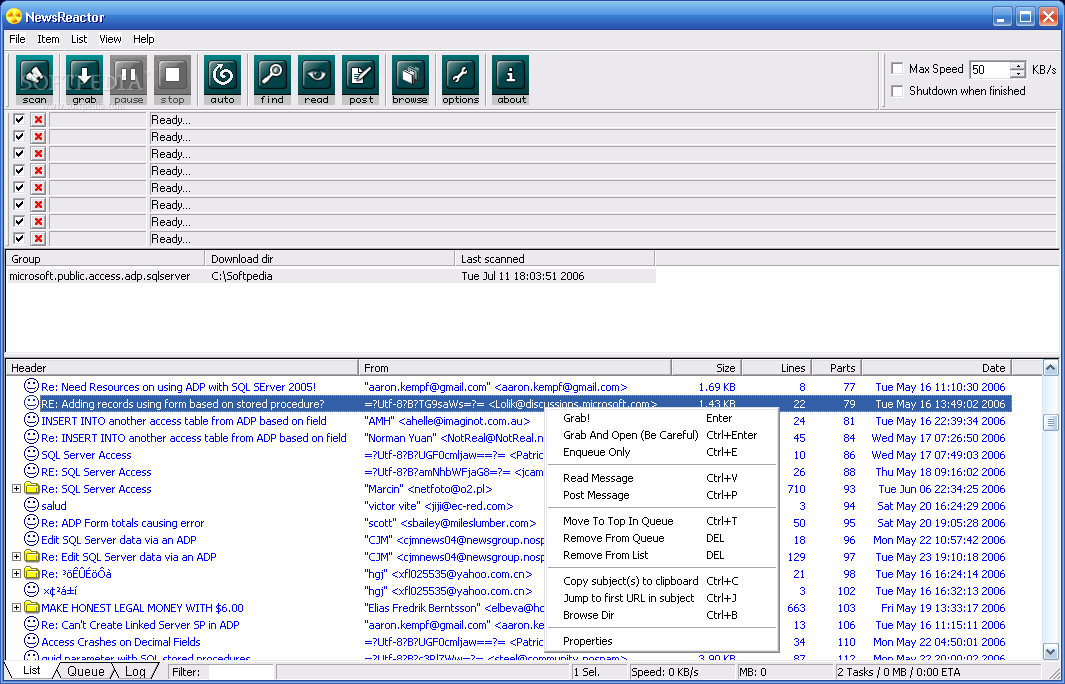Expand the 'Re: SQL Server Access' thread
Viewport: 1065px width, 684px height.
coord(16,489)
